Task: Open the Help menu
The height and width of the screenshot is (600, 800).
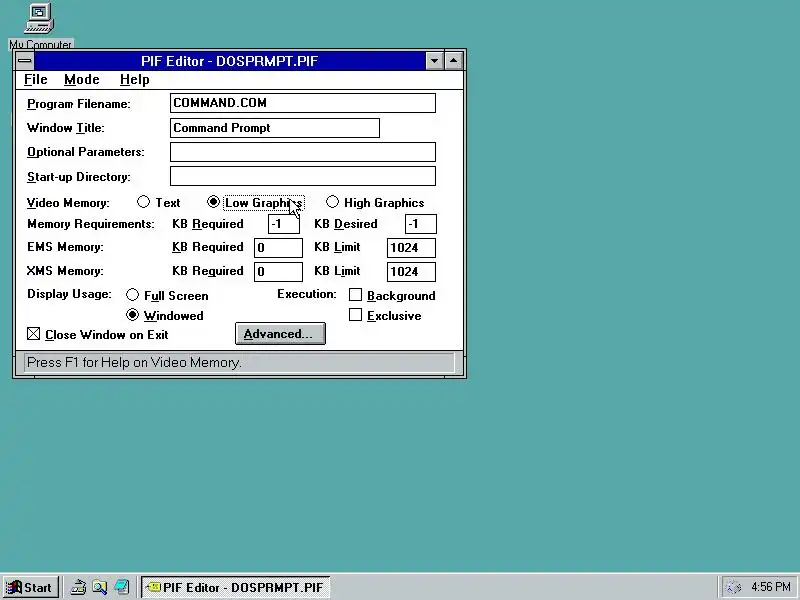Action: tap(135, 80)
